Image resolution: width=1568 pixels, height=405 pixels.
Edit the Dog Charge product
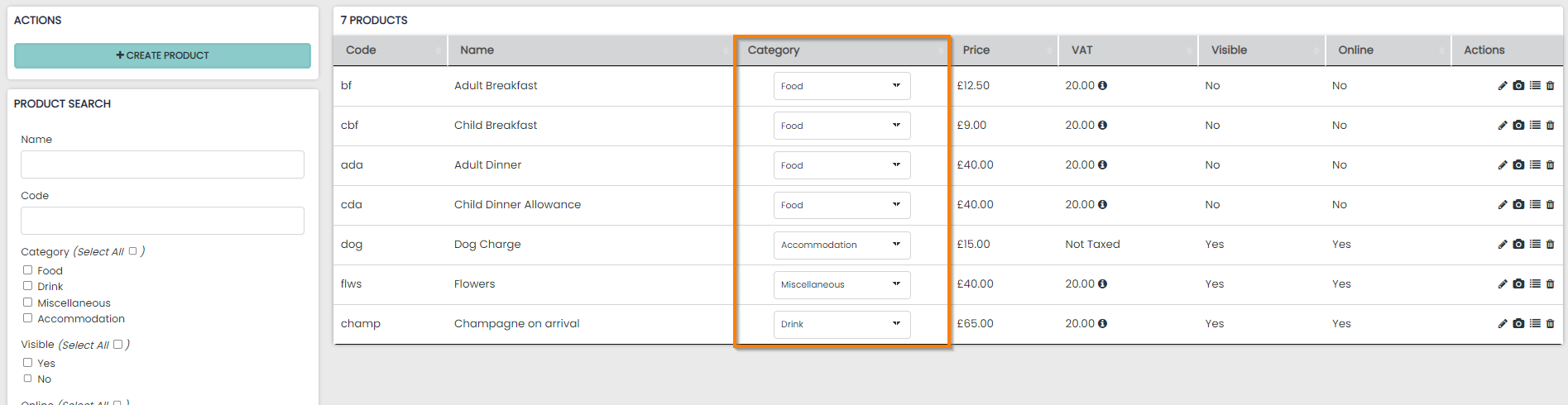point(1503,245)
